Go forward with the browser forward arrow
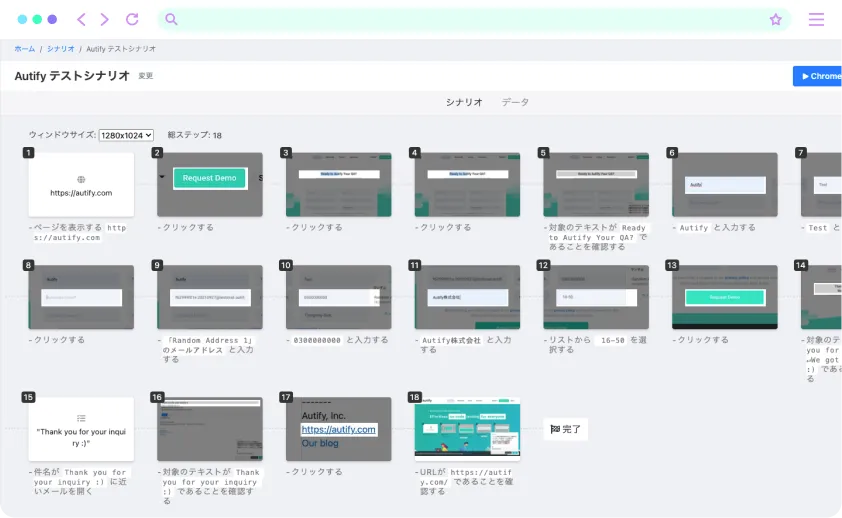Screen dimensions: 842x518 (105, 19)
